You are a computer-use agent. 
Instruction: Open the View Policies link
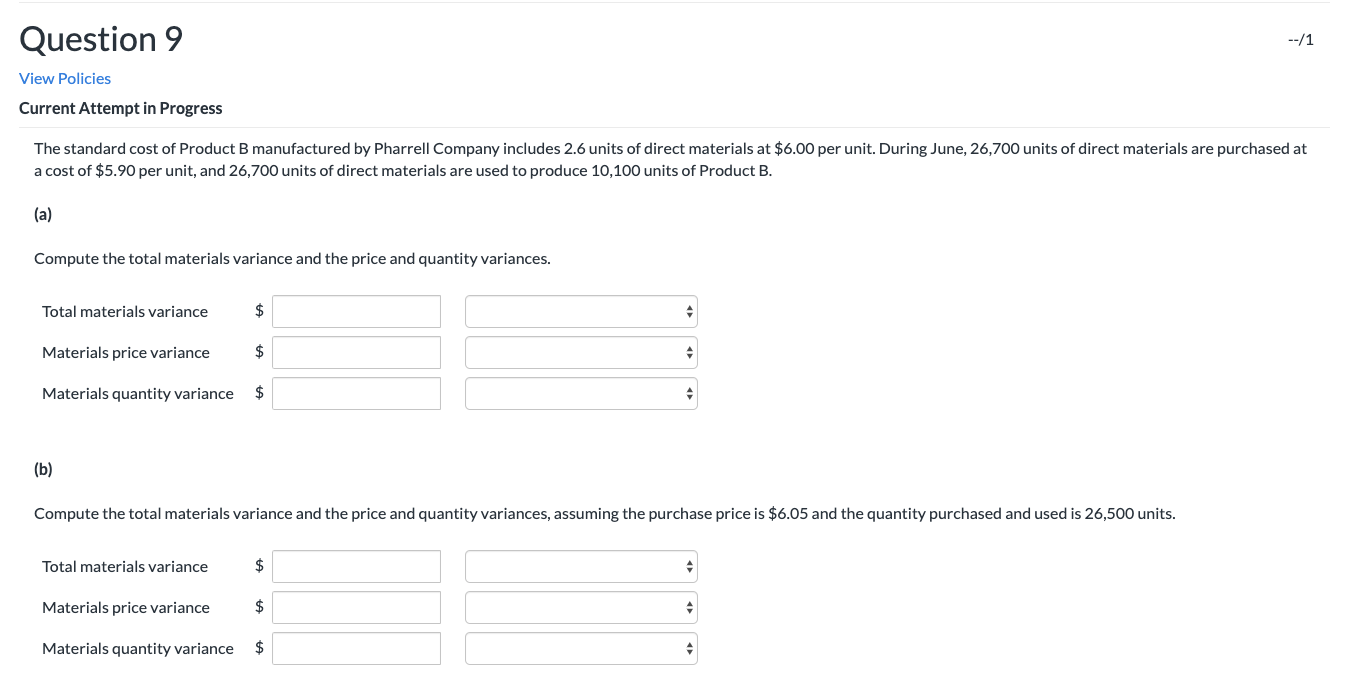click(64, 78)
